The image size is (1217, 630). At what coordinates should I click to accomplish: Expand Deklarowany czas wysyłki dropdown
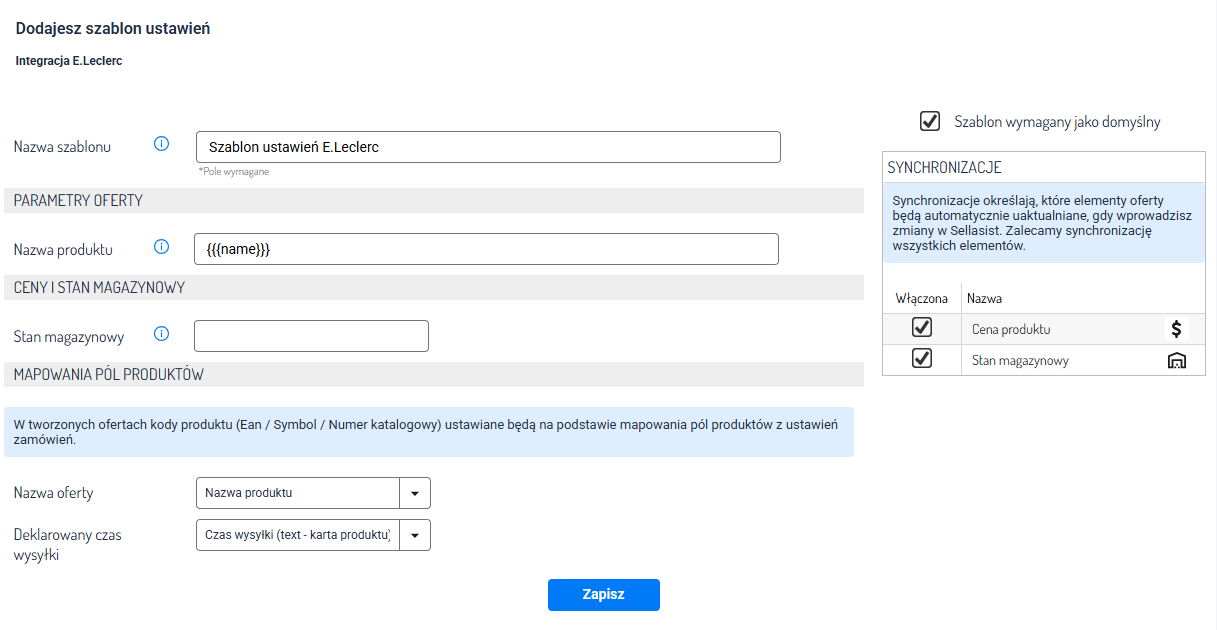coord(298,535)
